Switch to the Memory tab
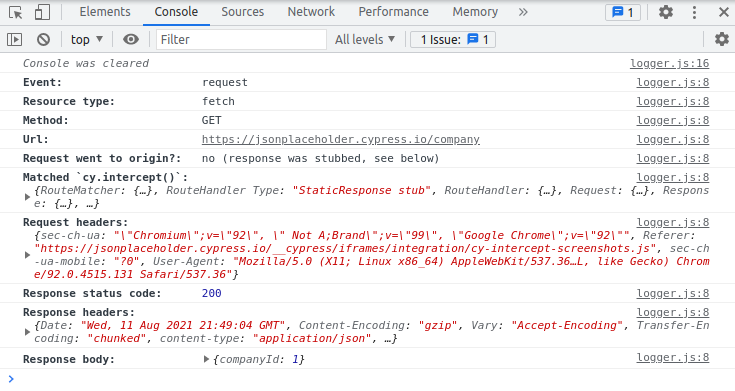 coord(475,12)
